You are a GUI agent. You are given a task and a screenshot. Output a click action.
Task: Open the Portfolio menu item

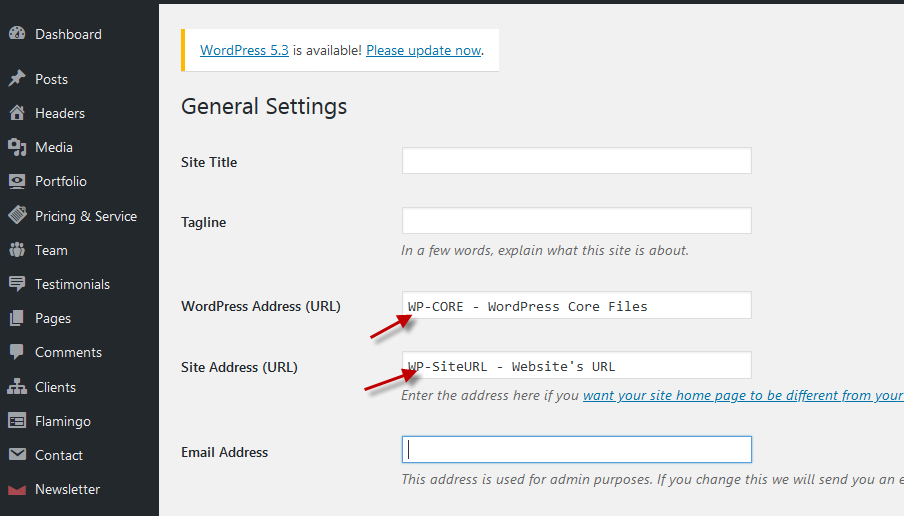[x=61, y=181]
